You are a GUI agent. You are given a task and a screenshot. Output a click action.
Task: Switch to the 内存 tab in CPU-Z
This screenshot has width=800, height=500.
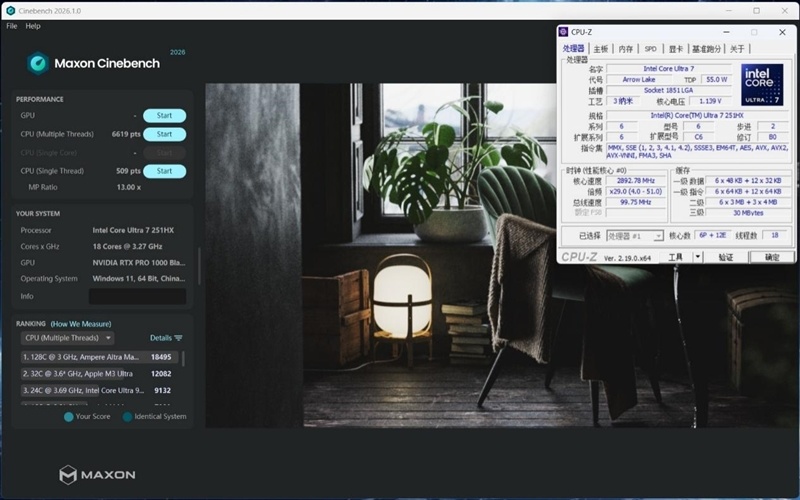[626, 49]
